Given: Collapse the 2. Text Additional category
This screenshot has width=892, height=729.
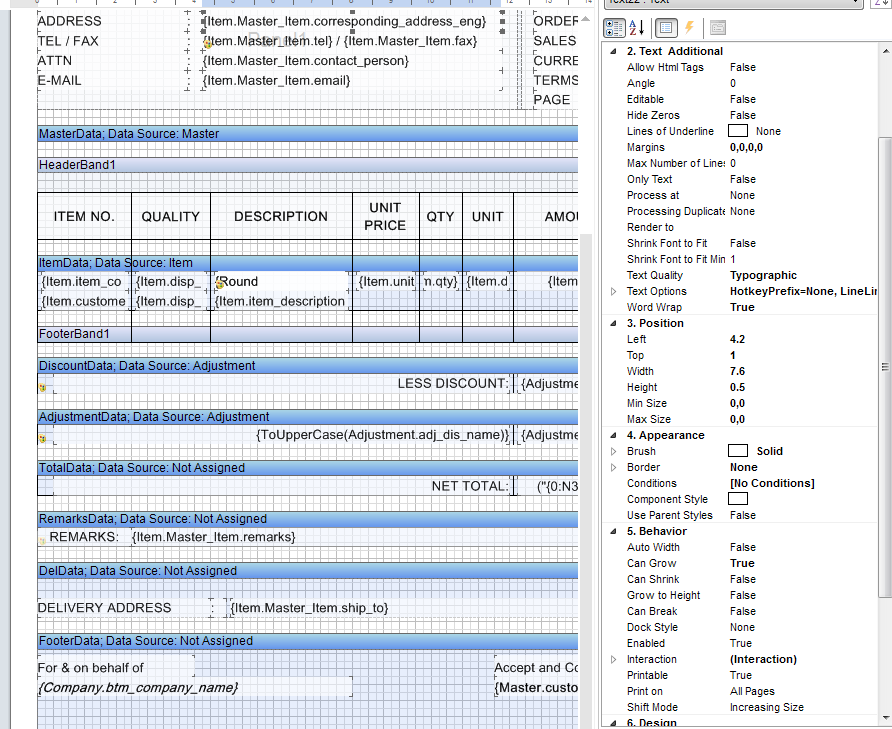Looking at the screenshot, I should (x=613, y=51).
